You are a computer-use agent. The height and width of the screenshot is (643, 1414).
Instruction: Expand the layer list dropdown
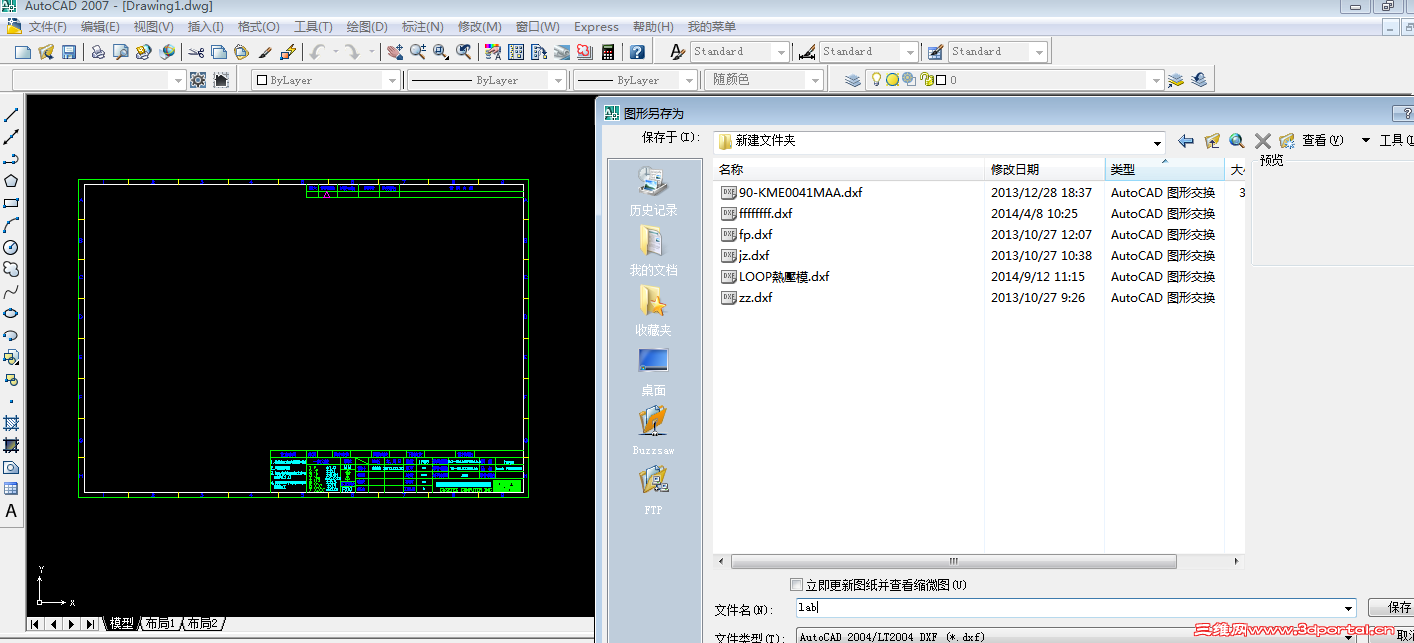coord(1156,80)
